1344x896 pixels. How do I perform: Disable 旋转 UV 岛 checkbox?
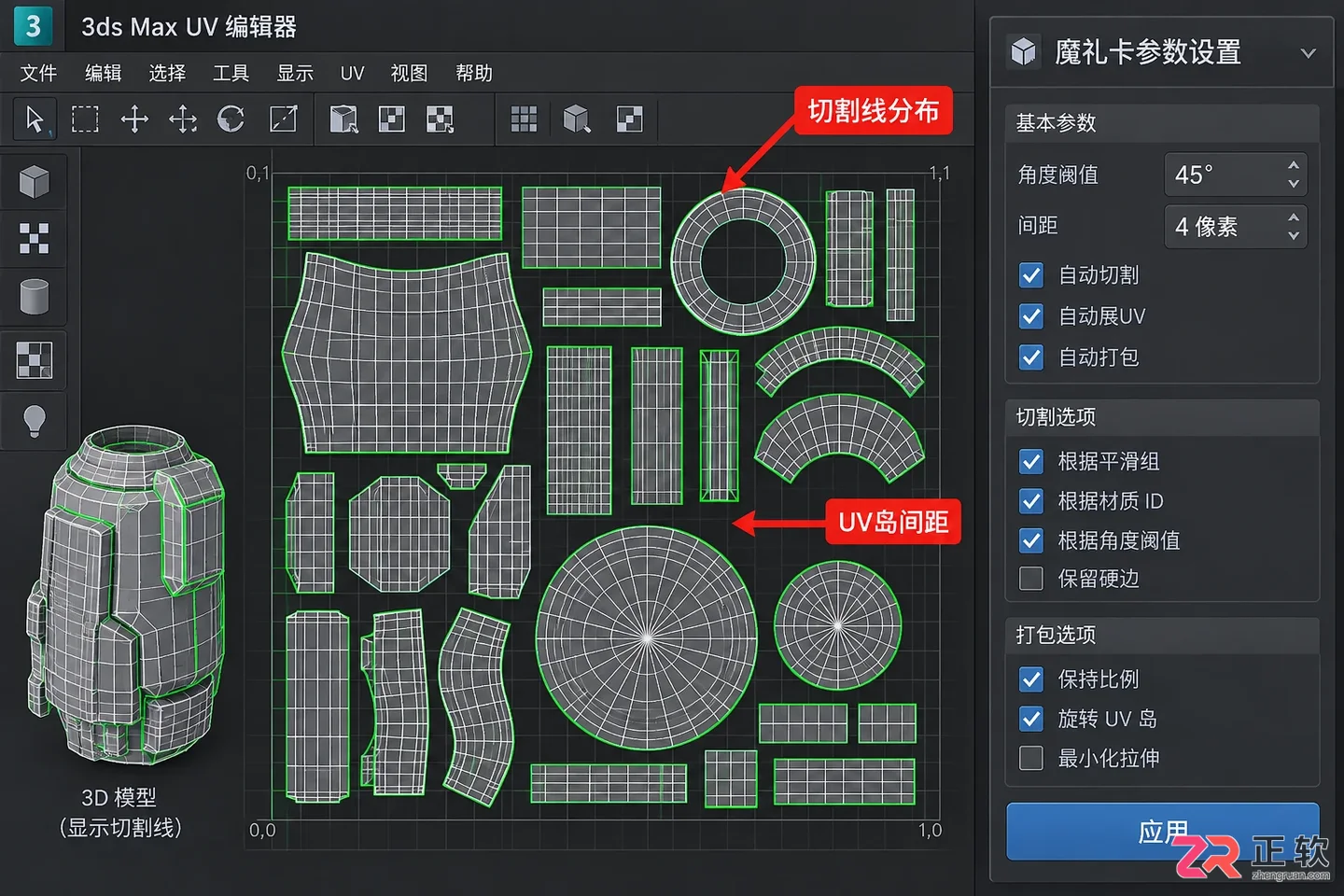(x=1031, y=719)
